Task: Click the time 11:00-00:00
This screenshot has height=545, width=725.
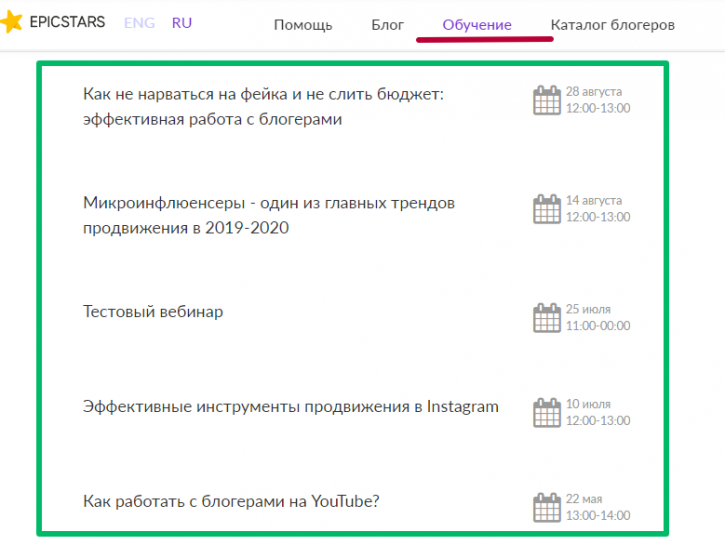Action: tap(598, 325)
